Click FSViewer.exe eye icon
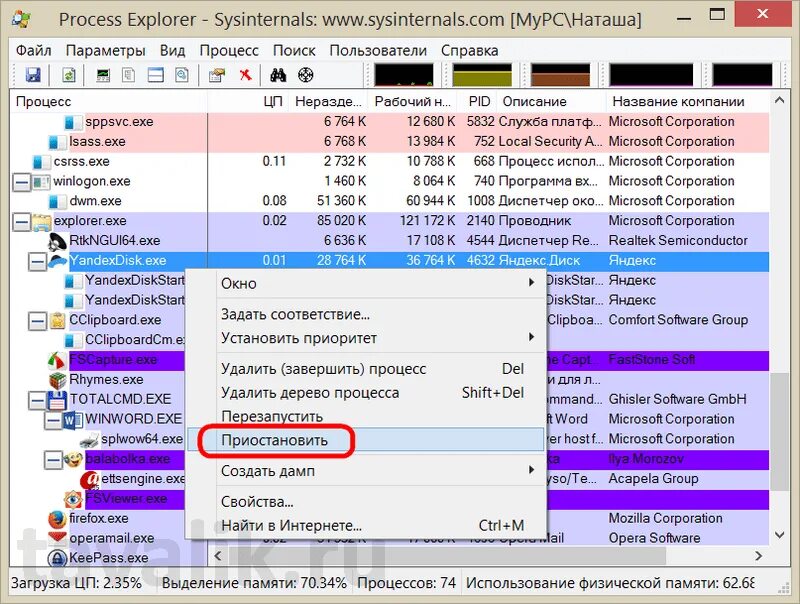The height and width of the screenshot is (604, 800). coord(73,499)
